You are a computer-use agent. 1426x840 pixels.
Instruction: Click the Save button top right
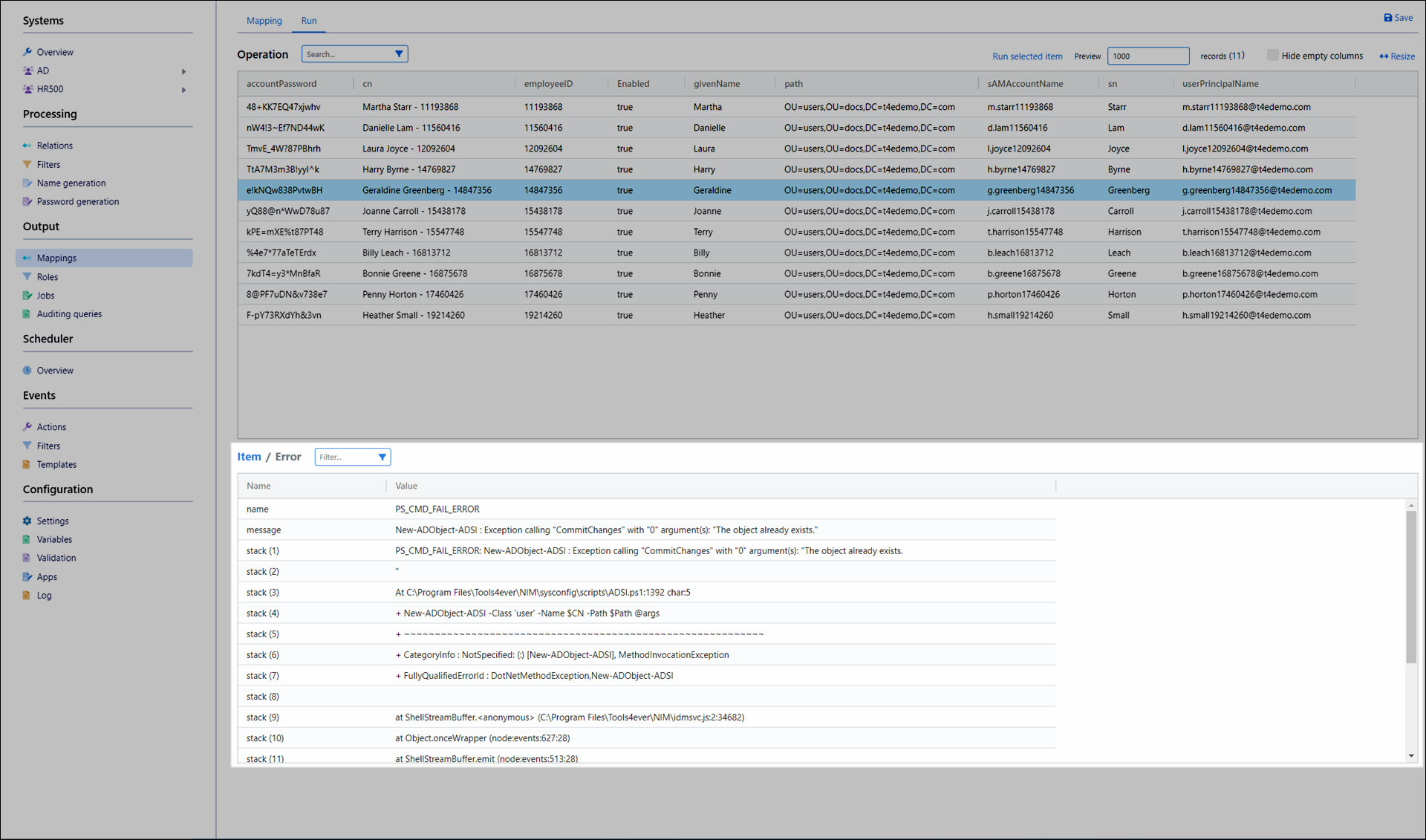(1397, 18)
